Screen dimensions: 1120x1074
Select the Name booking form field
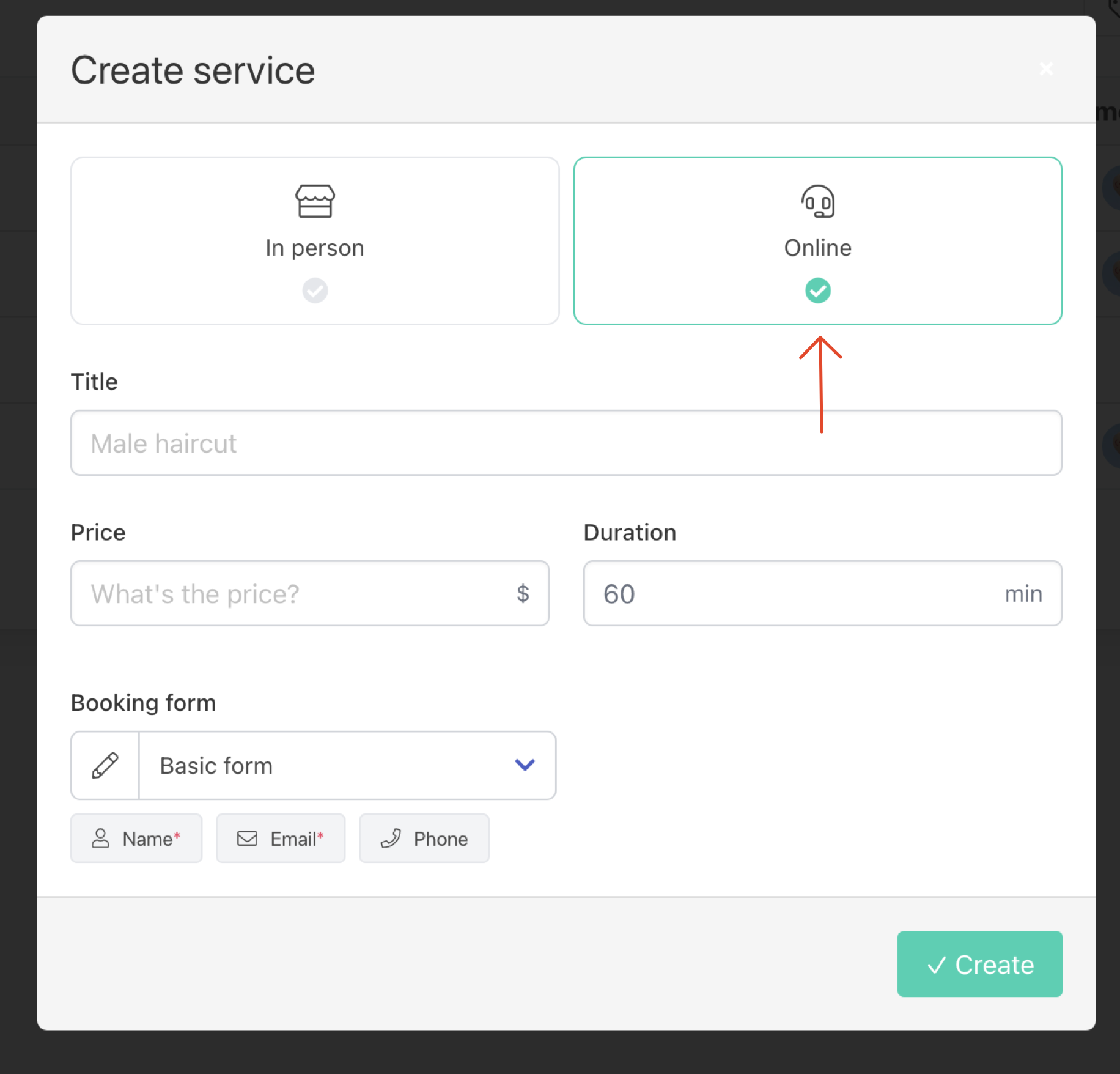(x=136, y=839)
